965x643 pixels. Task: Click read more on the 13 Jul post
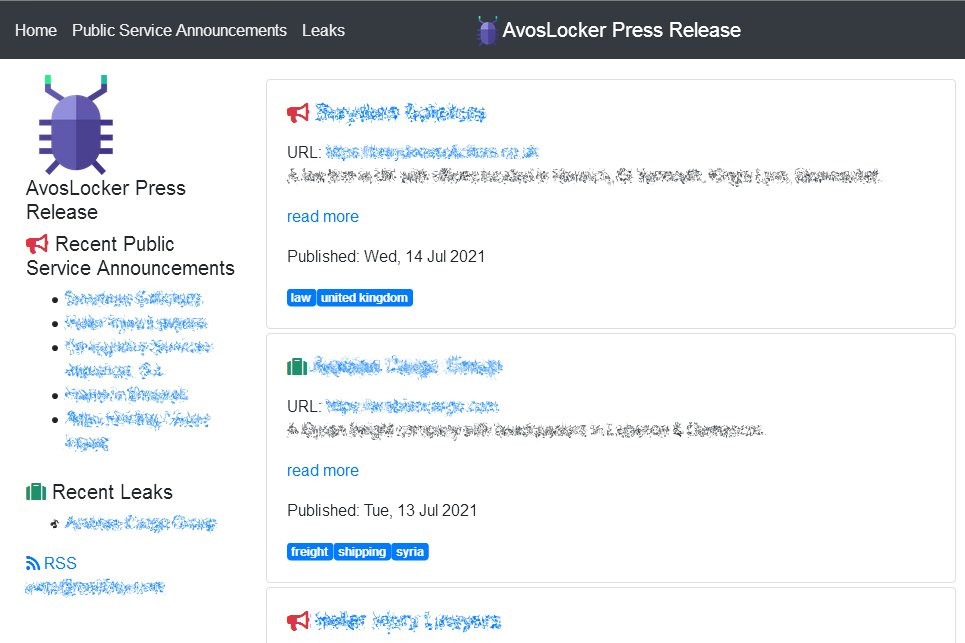click(x=322, y=471)
